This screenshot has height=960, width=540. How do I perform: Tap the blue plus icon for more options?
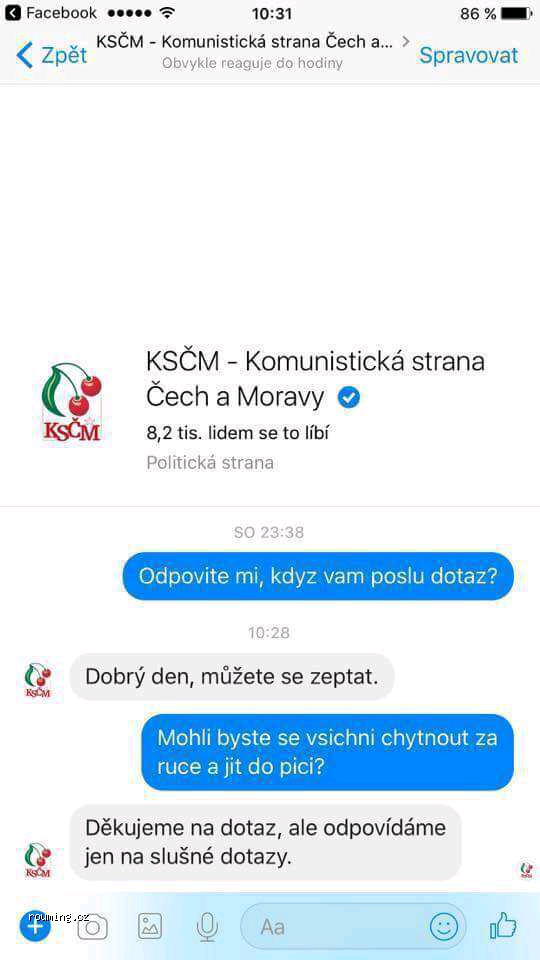(x=36, y=926)
